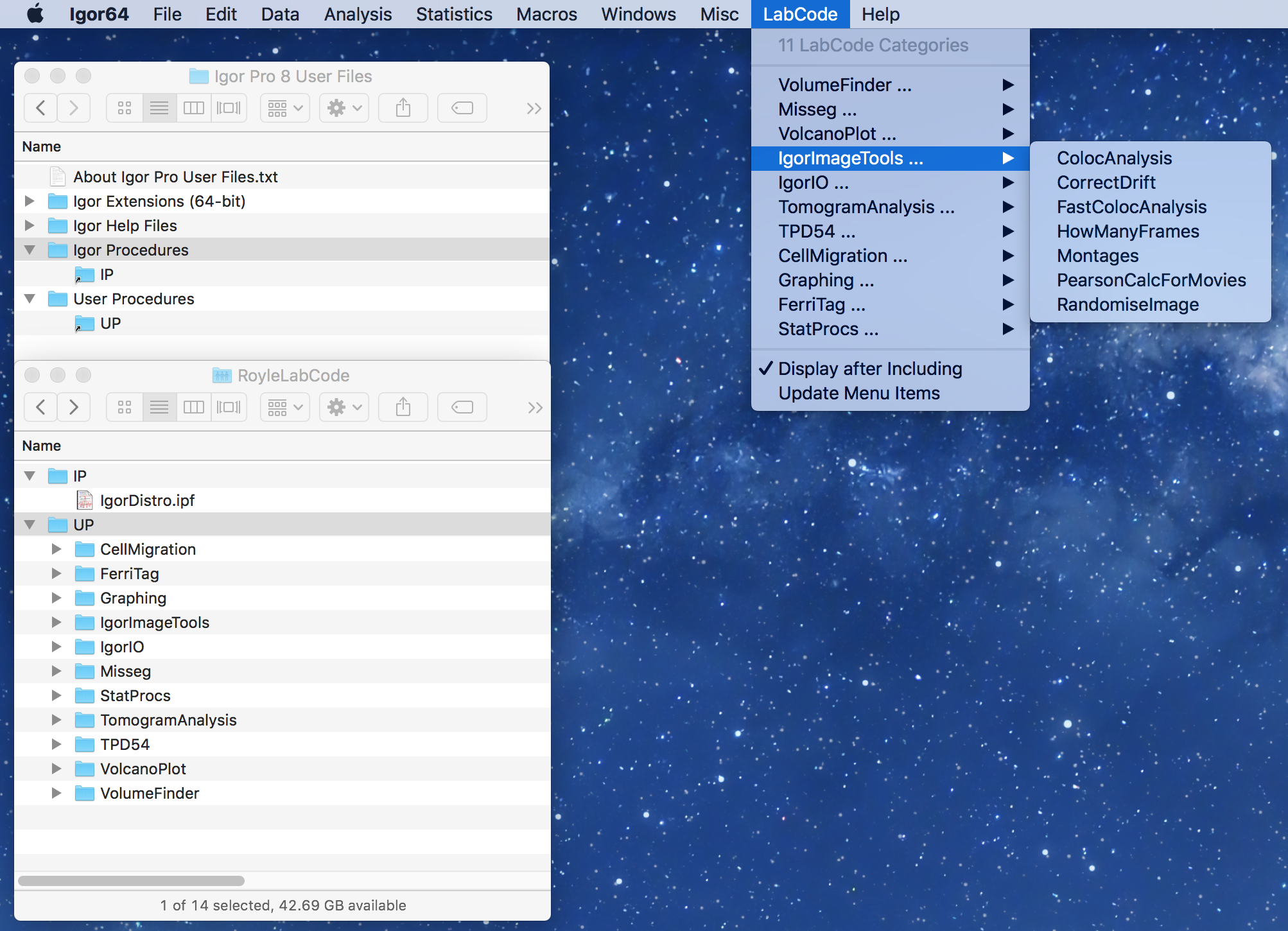The image size is (1288, 931).
Task: Switch to list view in Igor Pro 8 User Files
Action: click(x=159, y=108)
